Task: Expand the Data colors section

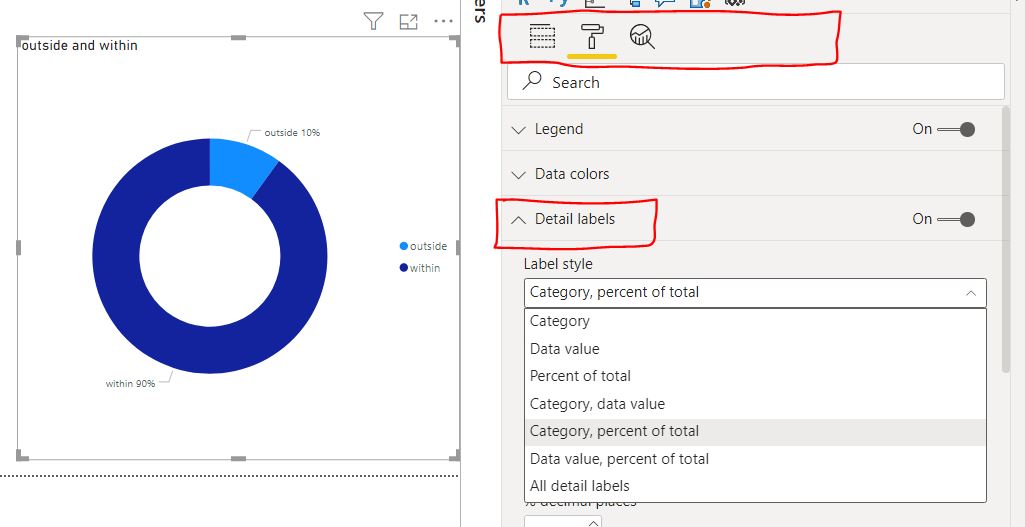Action: [x=518, y=175]
